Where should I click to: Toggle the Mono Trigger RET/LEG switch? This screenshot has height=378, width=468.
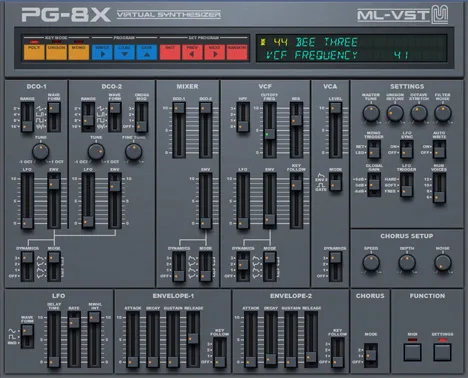[x=374, y=149]
